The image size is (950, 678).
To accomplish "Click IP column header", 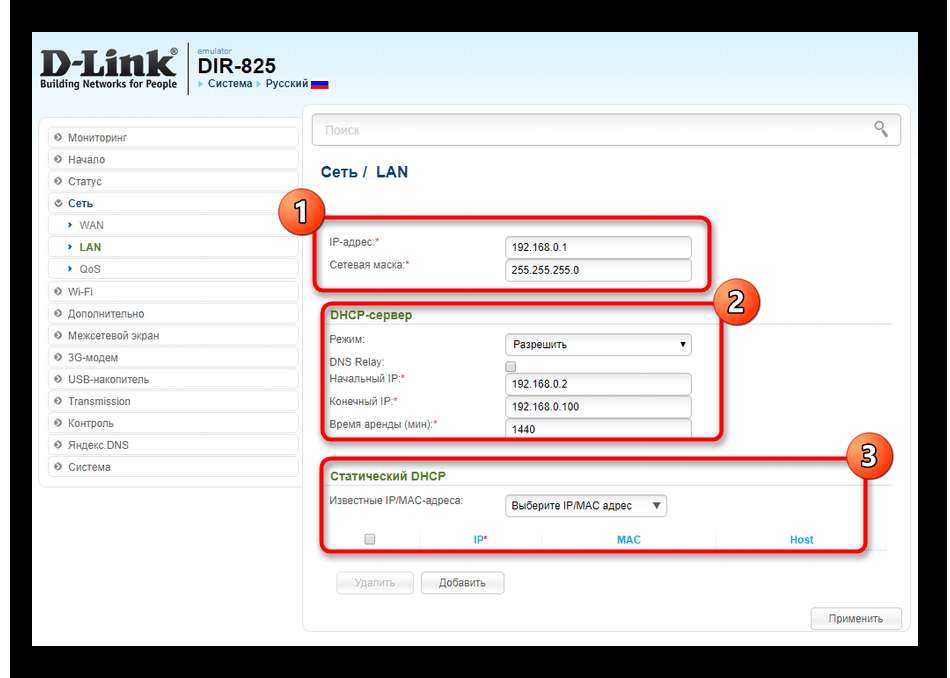I will pos(480,539).
